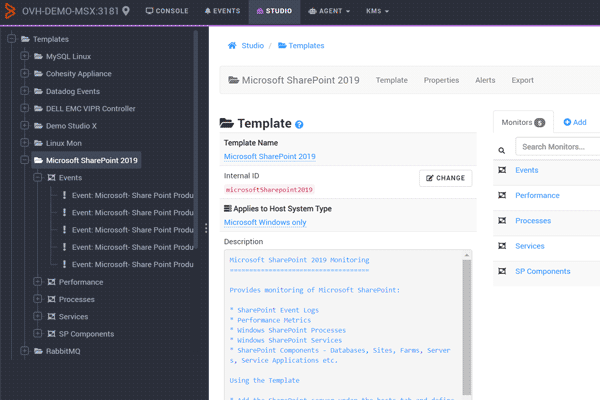
Task: Open the KMS dropdown menu
Action: pyautogui.click(x=377, y=11)
